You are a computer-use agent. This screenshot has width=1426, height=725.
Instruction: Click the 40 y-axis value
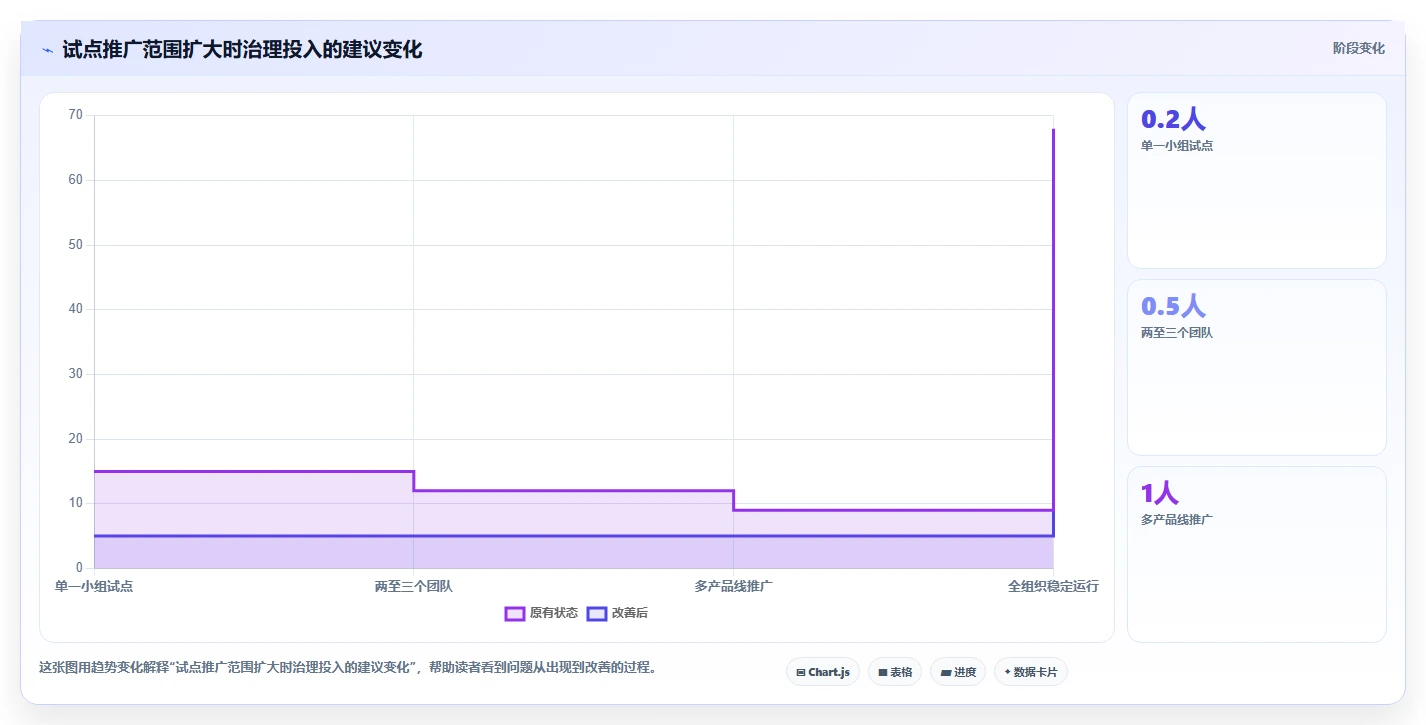[x=76, y=309]
